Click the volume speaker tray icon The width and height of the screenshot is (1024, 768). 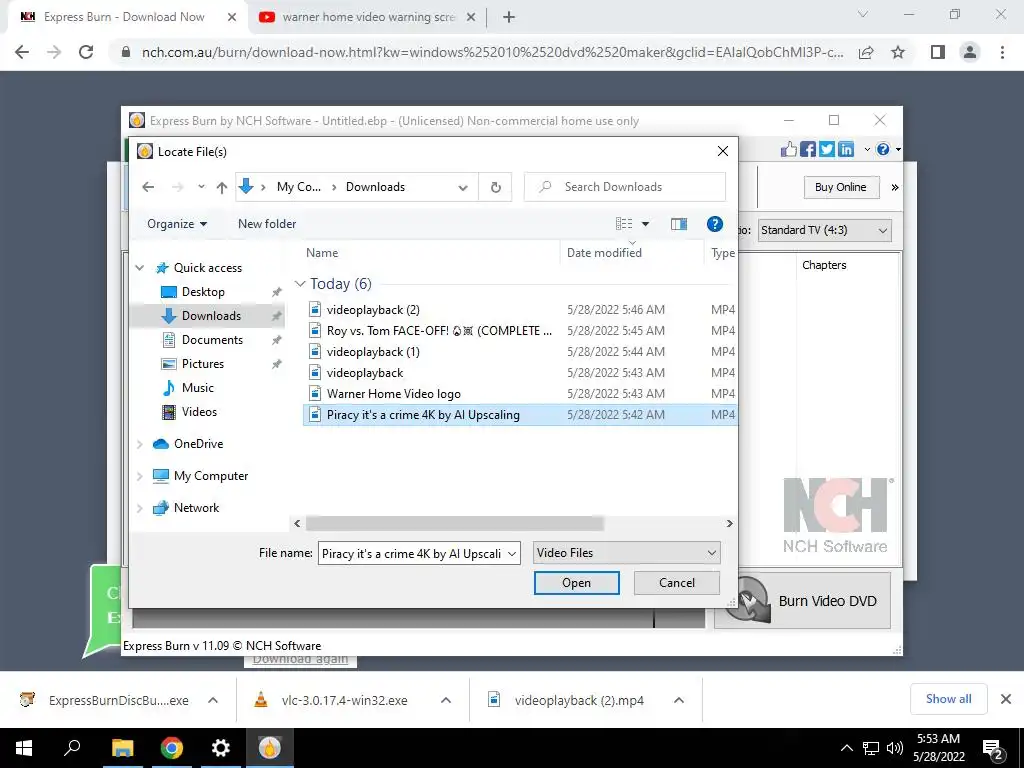click(895, 748)
